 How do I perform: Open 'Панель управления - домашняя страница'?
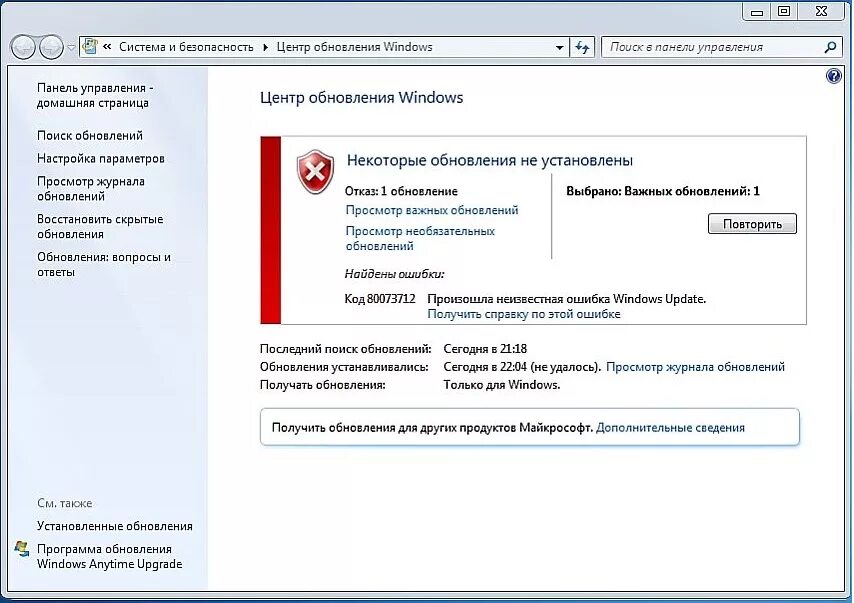tap(95, 95)
